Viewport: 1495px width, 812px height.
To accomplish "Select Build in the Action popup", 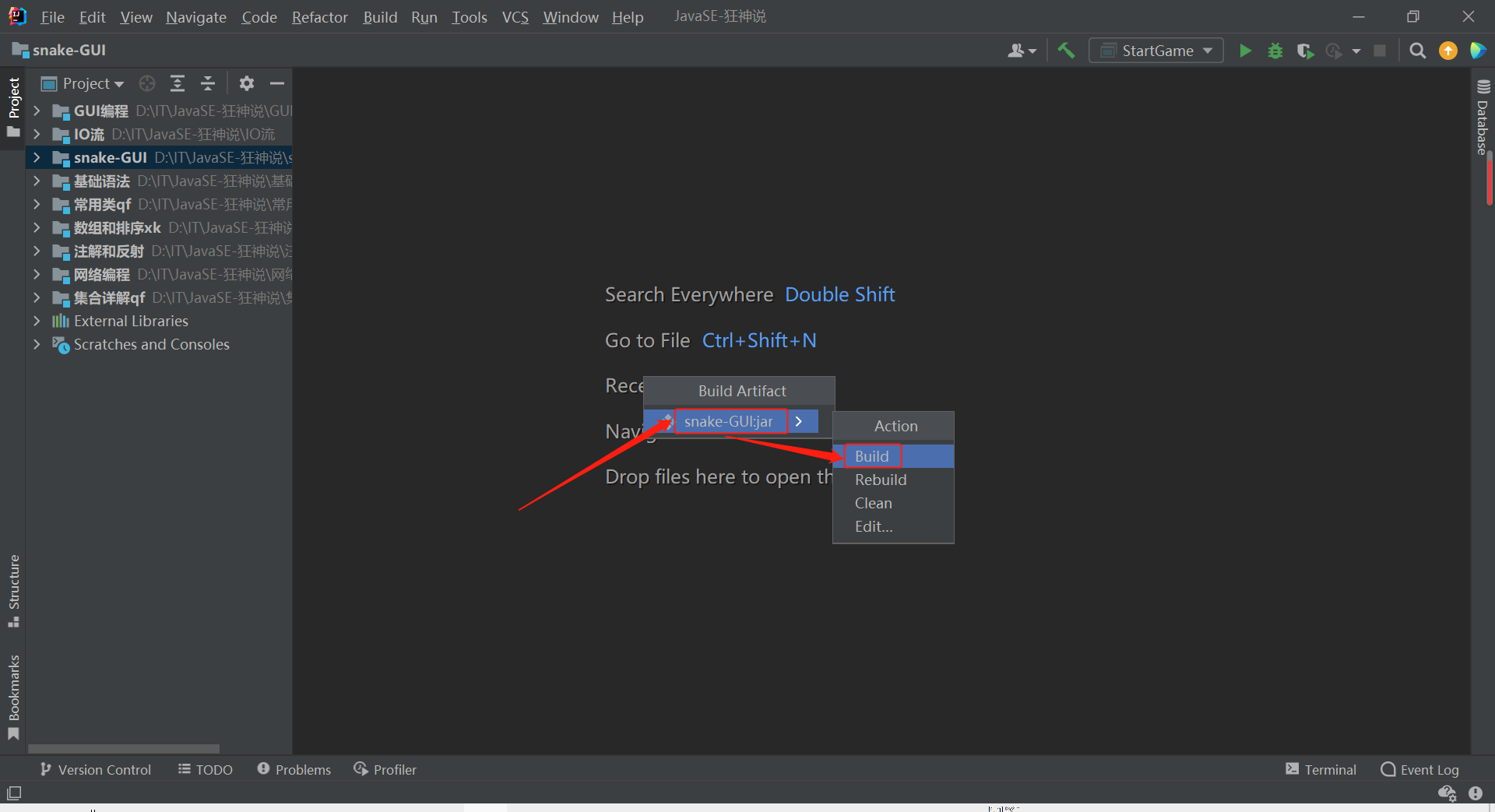I will coord(893,456).
